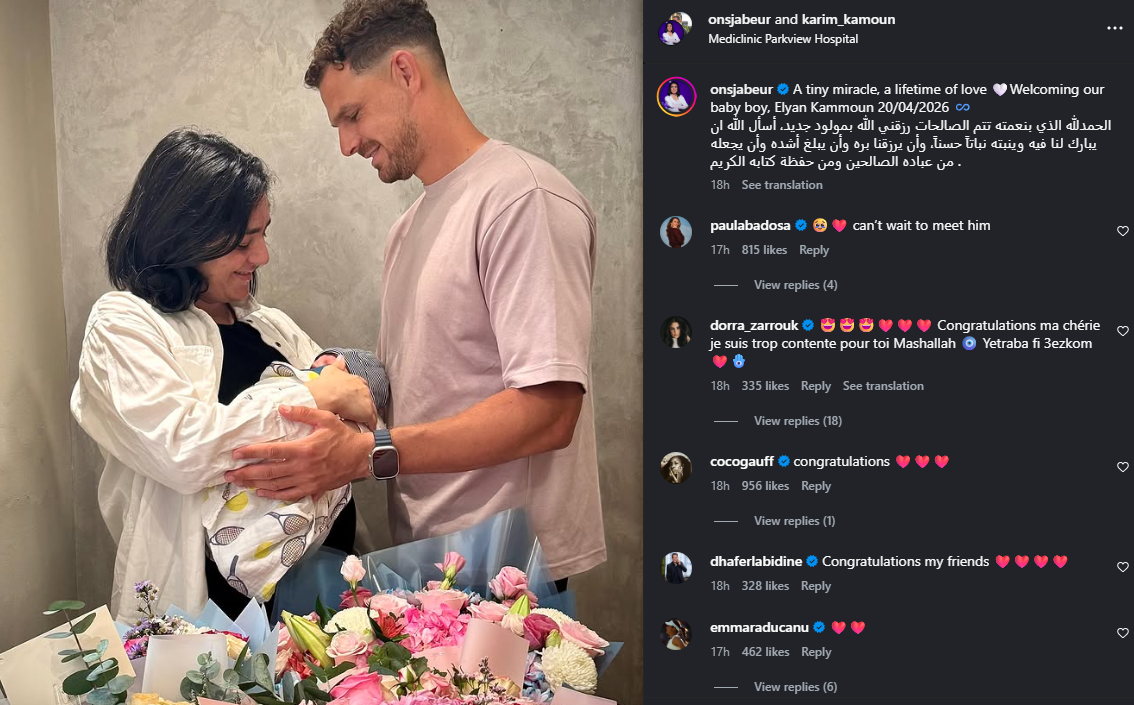Open emmaraducanu's avatar
Viewport: 1134px width, 705px height.
click(676, 634)
